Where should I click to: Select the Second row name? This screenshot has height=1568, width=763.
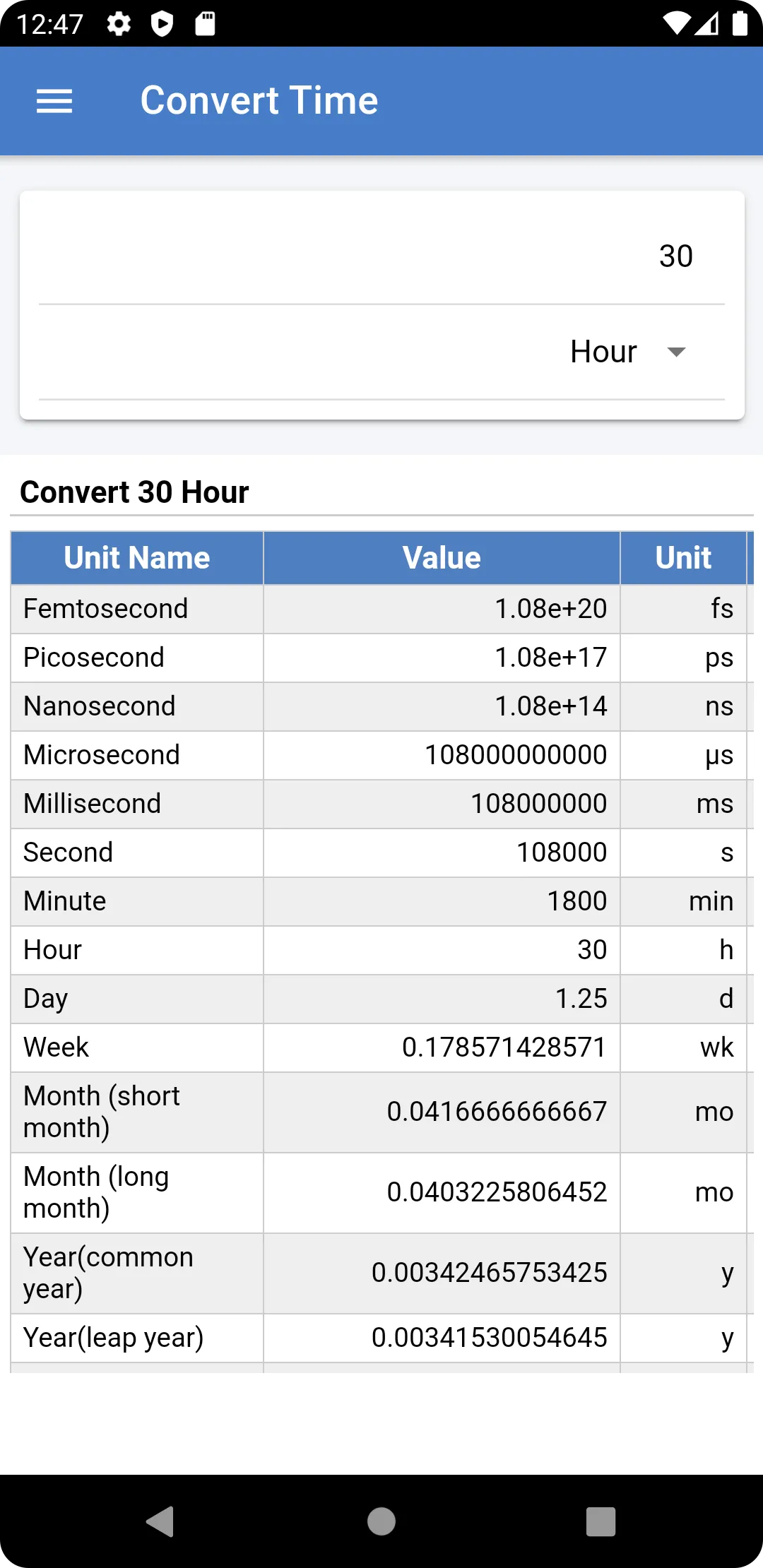click(69, 853)
